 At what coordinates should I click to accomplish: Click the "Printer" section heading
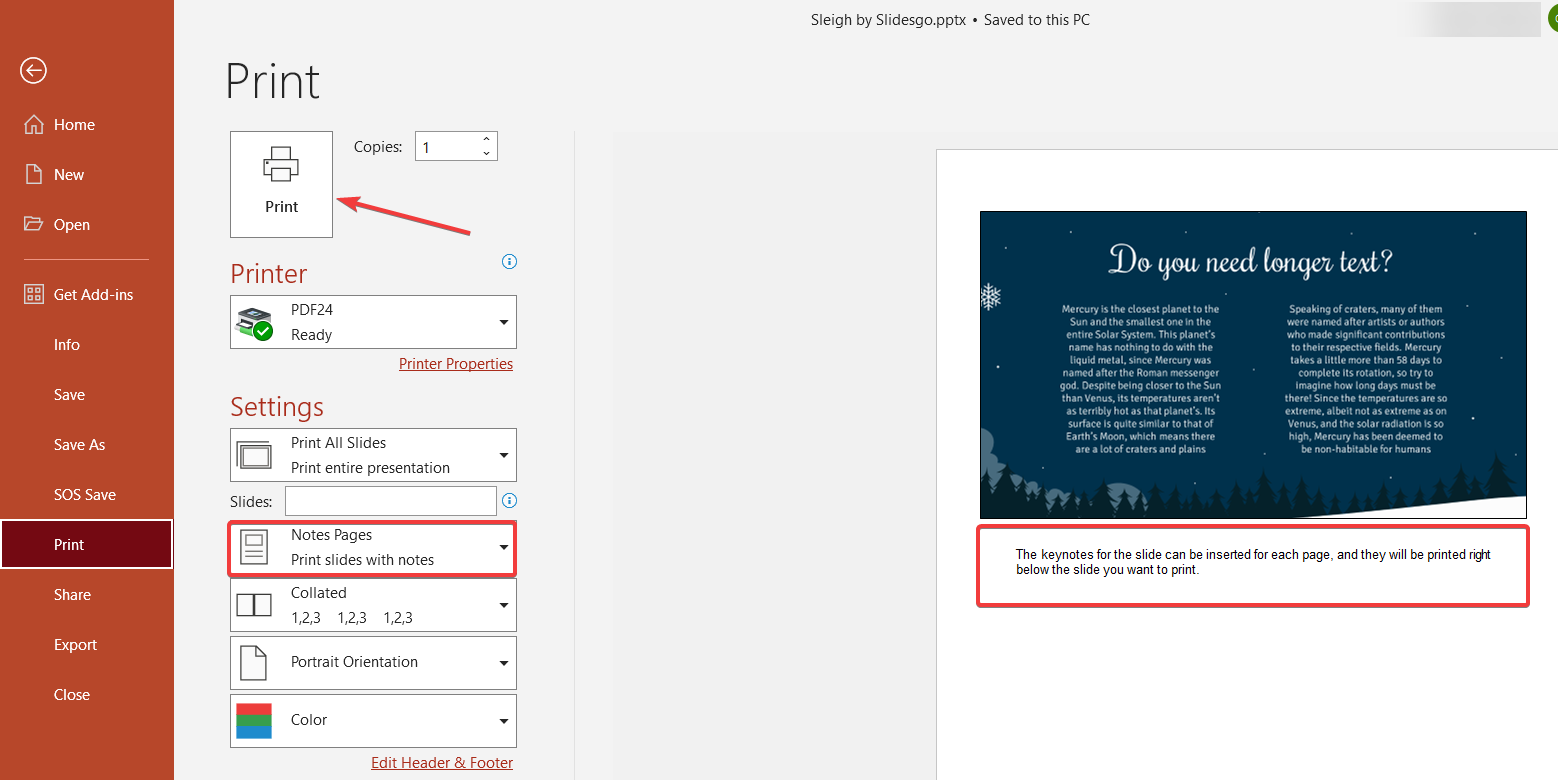[269, 274]
